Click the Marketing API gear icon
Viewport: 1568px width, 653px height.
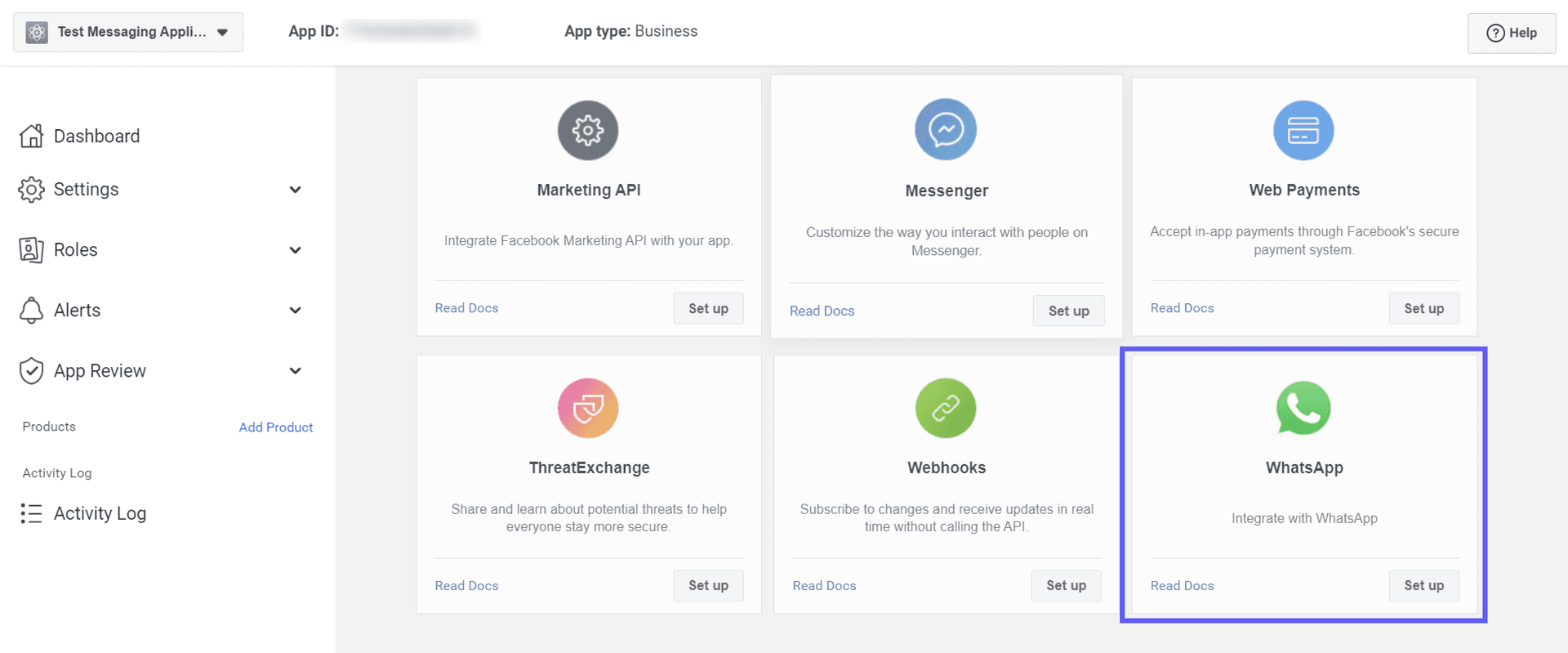(x=588, y=129)
